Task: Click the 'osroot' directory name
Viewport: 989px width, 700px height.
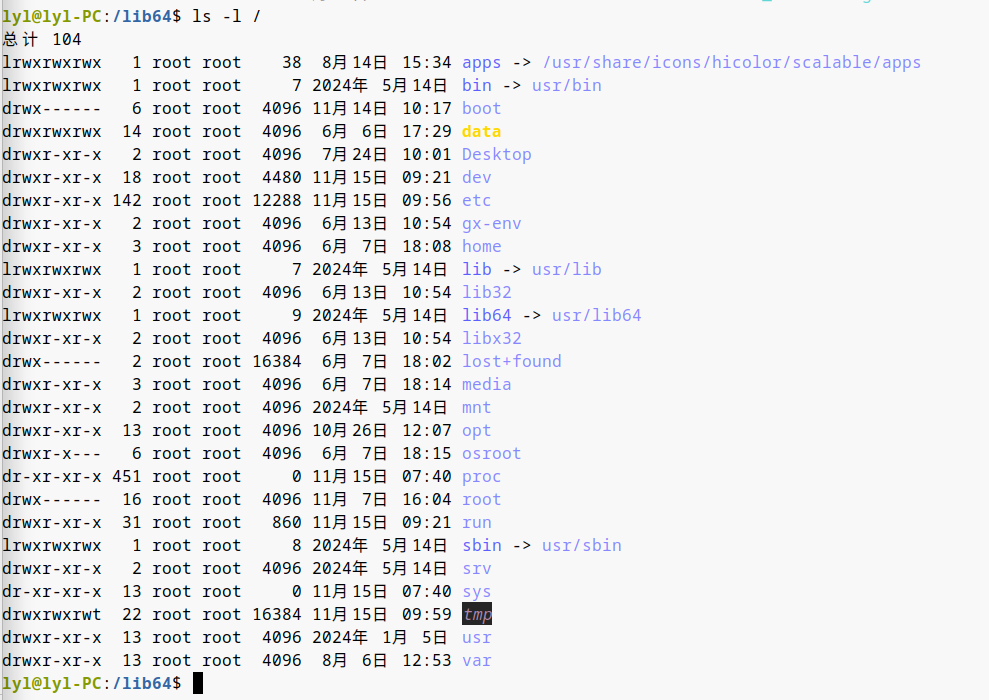Action: 491,453
